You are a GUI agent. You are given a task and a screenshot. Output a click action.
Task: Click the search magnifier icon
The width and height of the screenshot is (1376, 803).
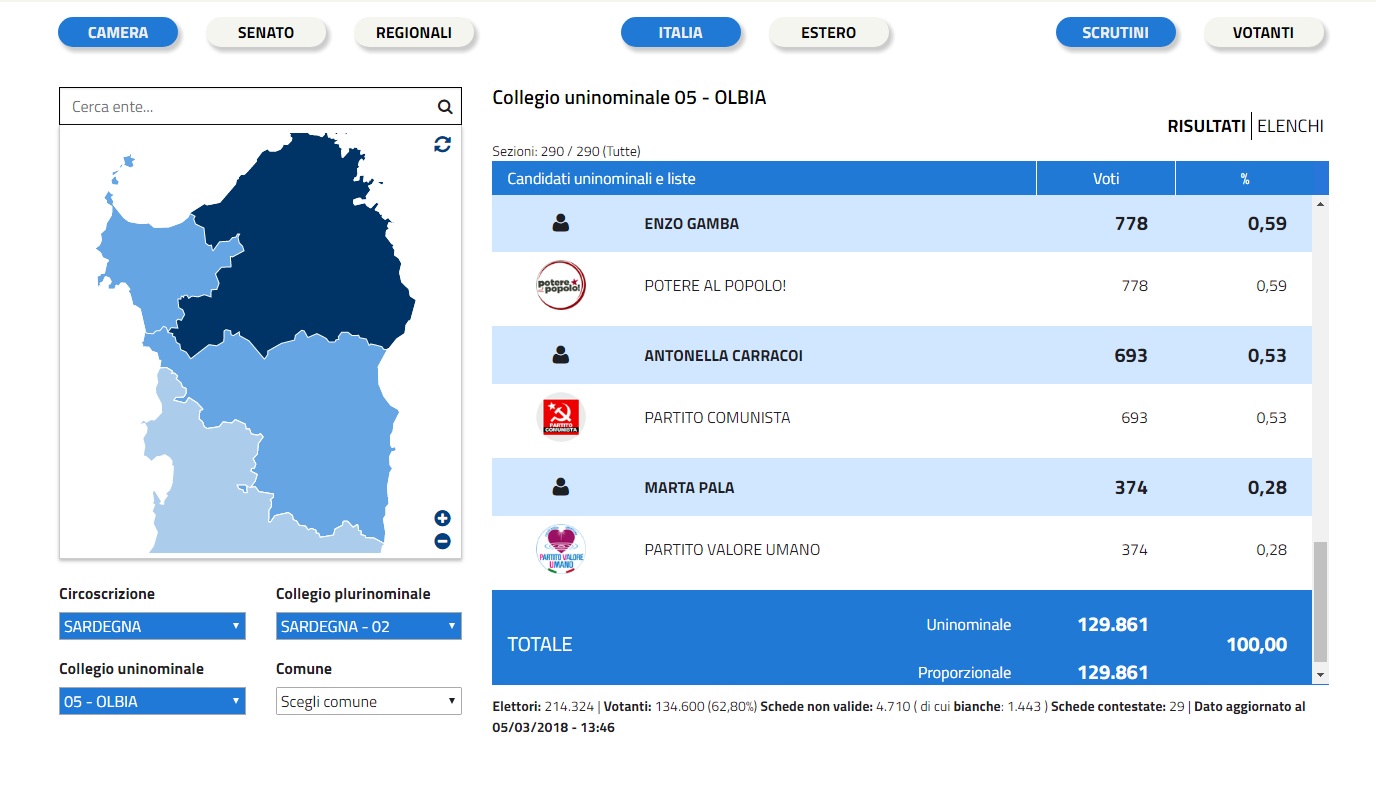coord(445,107)
